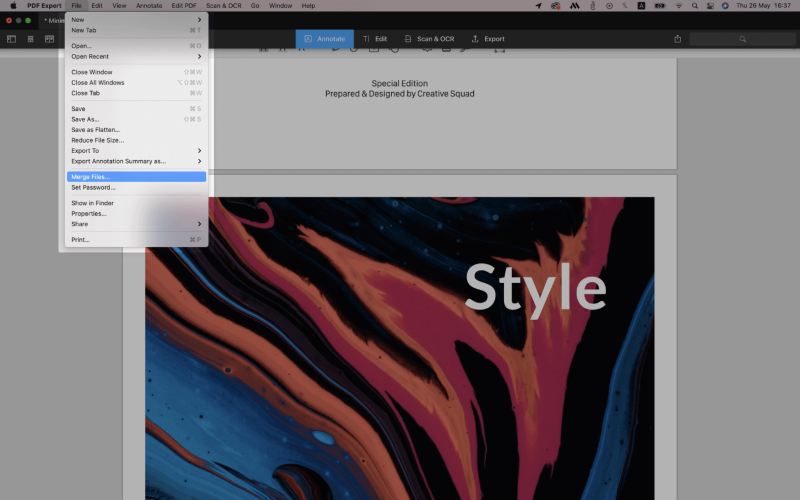Viewport: 800px width, 500px height.
Task: Expand the Export To submenu
Action: coord(136,151)
